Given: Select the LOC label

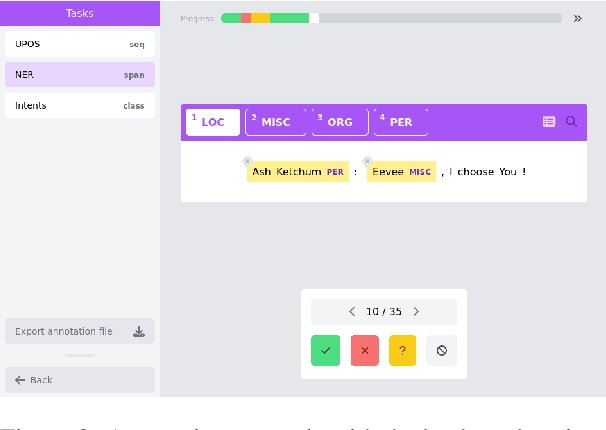Looking at the screenshot, I should pyautogui.click(x=213, y=122).
